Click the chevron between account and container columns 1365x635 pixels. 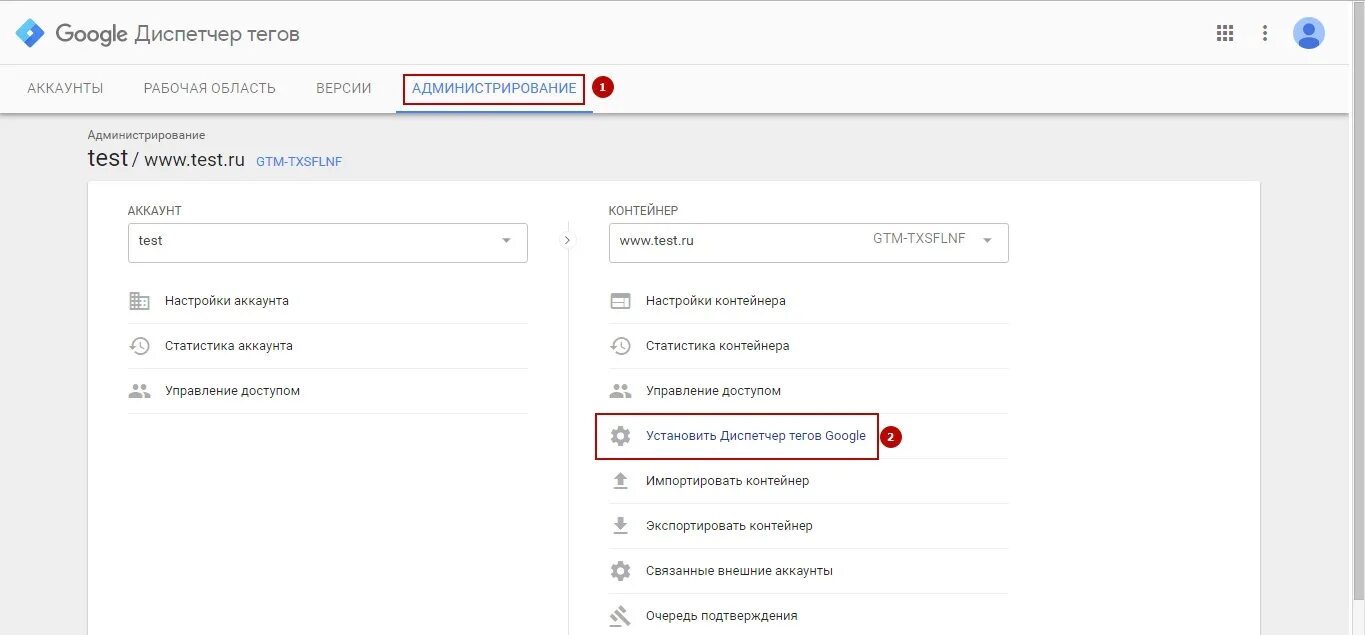[x=568, y=240]
